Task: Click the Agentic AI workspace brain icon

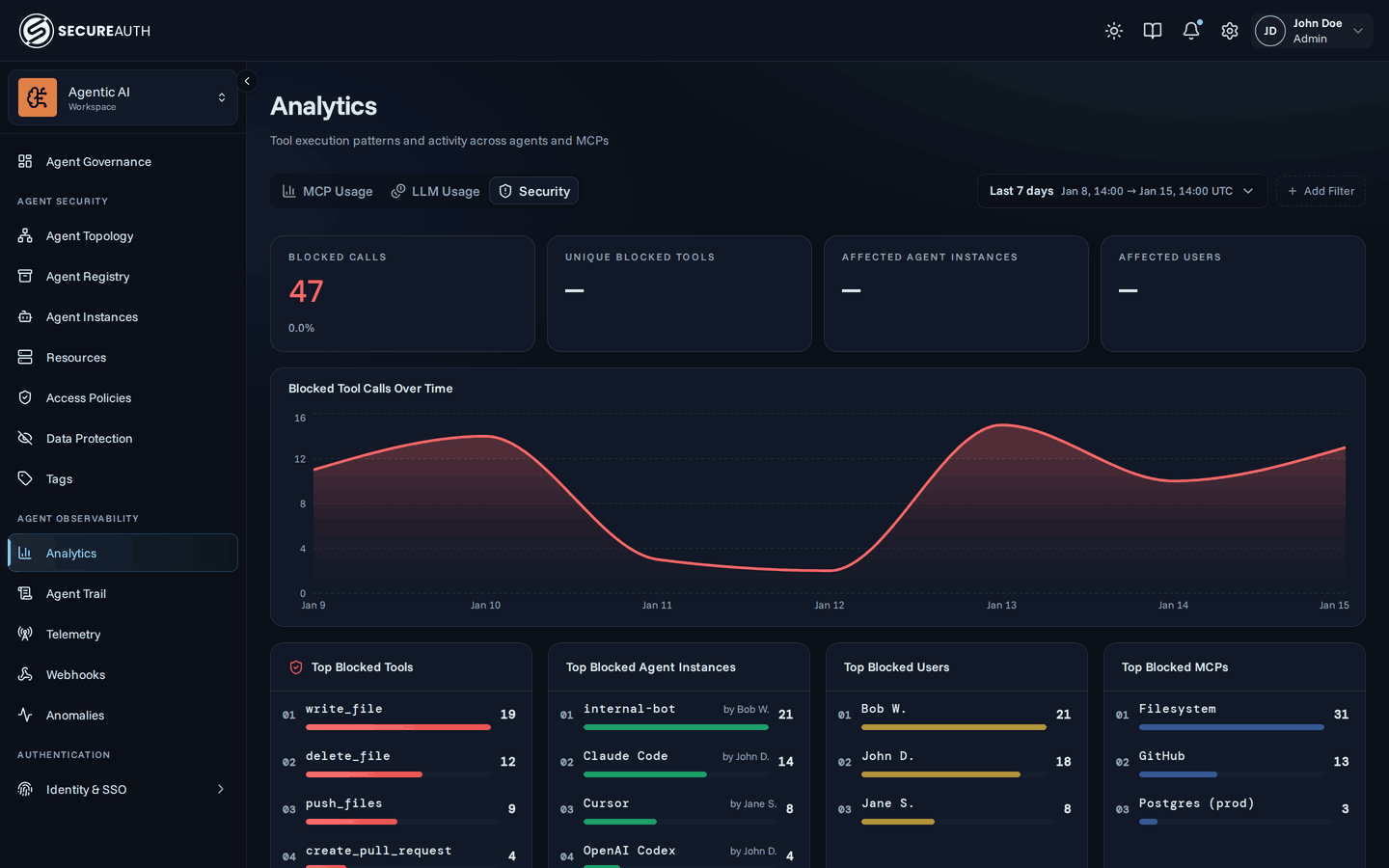Action: pyautogui.click(x=38, y=97)
